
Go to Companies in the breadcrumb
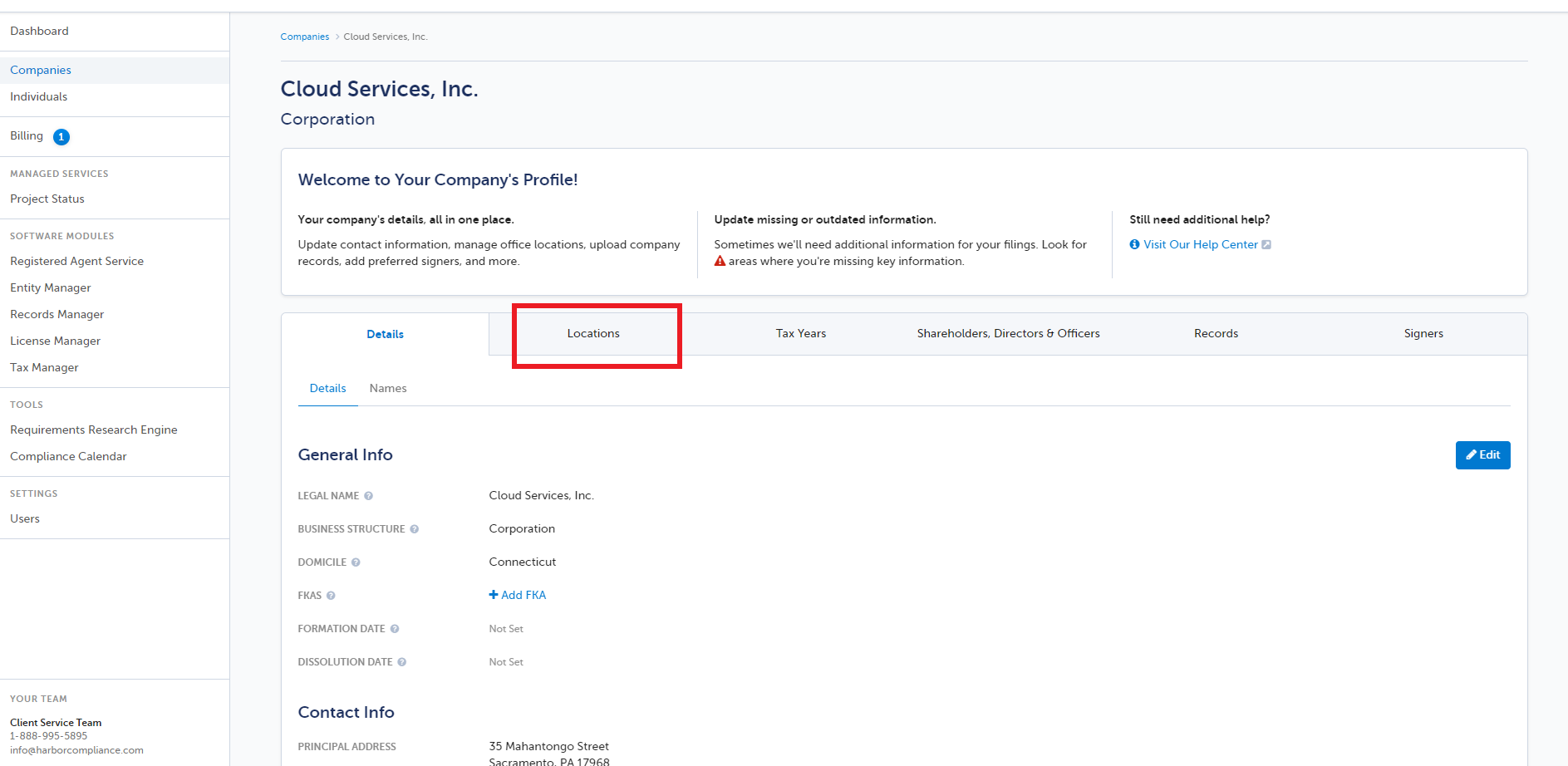click(x=305, y=37)
